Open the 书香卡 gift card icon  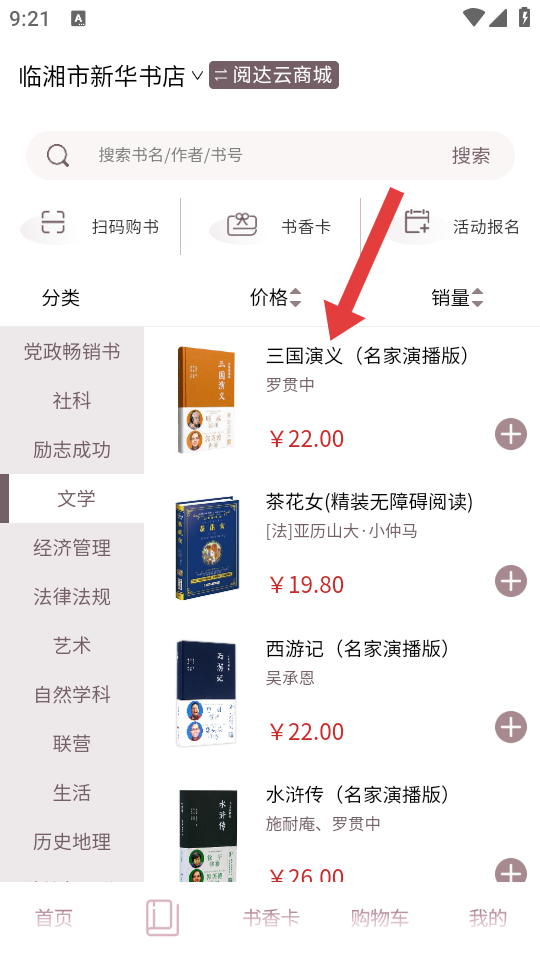click(x=242, y=225)
